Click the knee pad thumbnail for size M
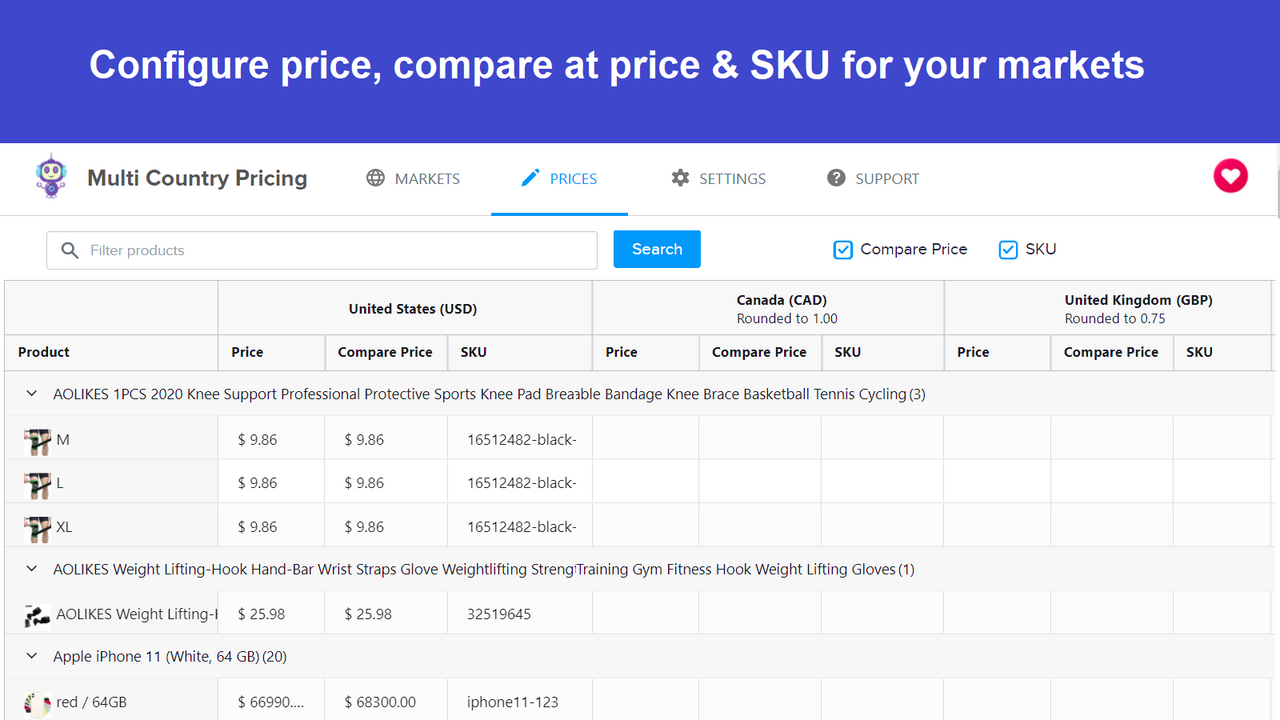1280x720 pixels. coord(37,439)
